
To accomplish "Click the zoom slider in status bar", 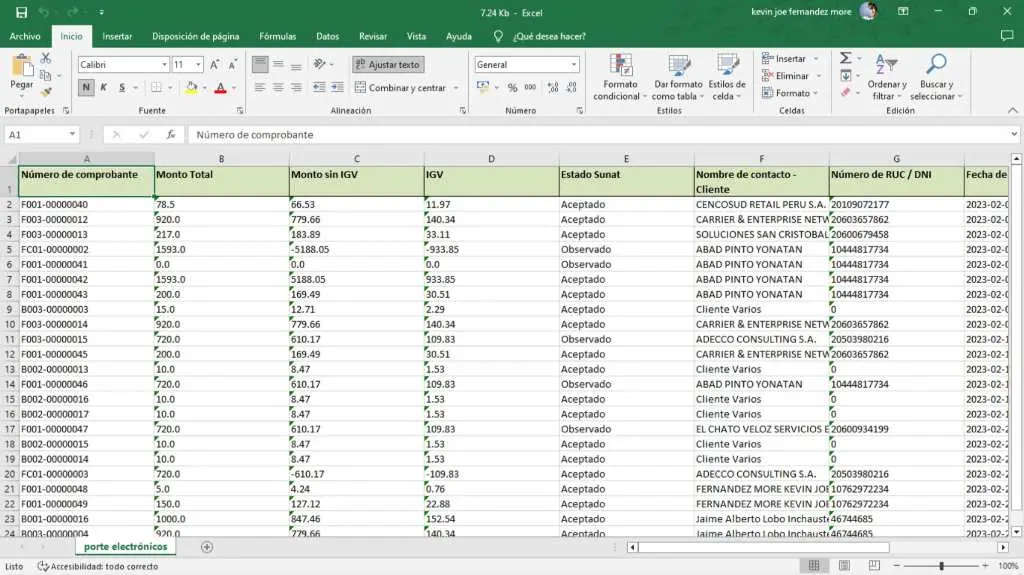I will point(940,566).
